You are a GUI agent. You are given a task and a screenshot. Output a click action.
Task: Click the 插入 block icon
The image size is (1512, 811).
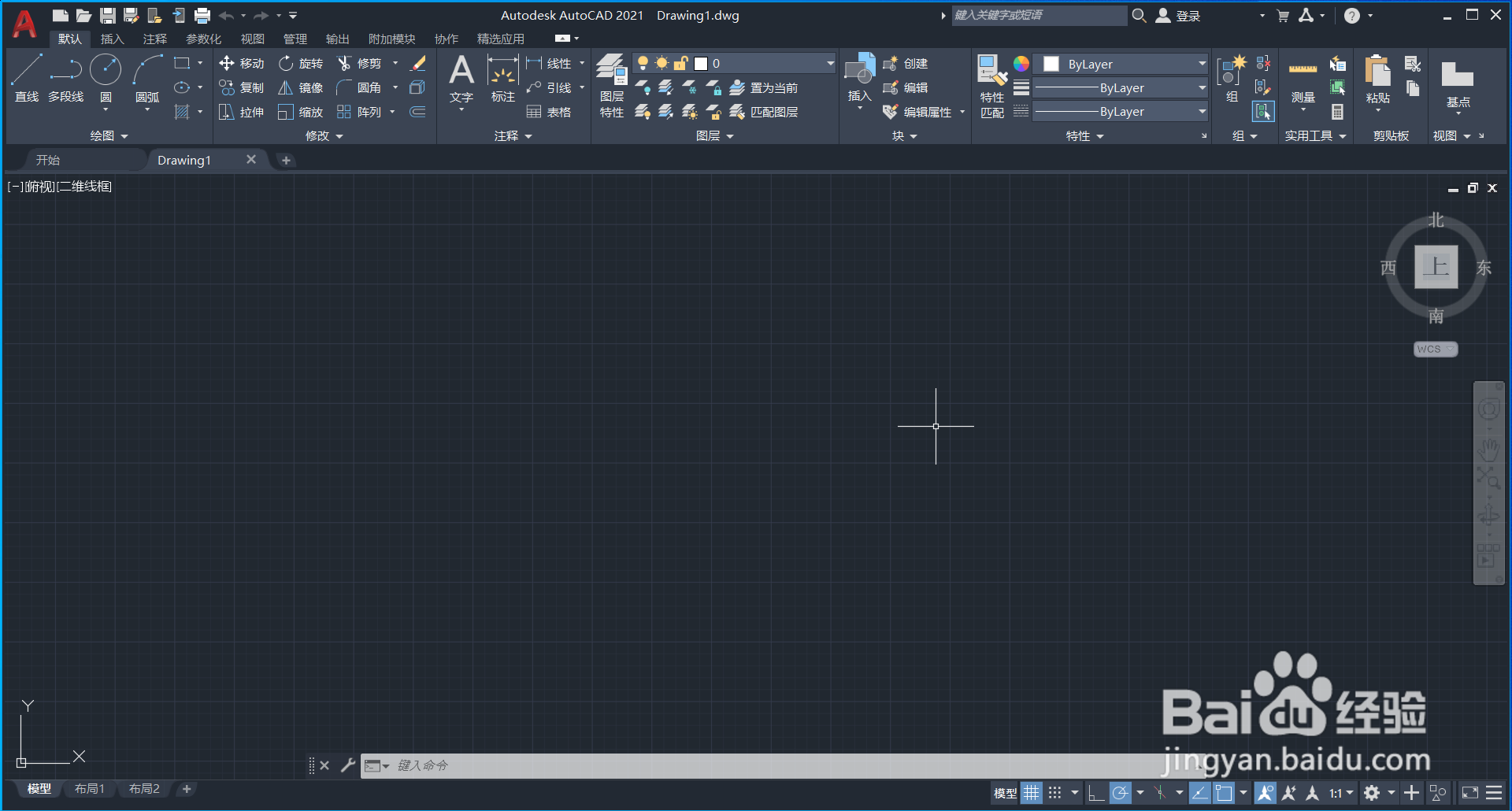[859, 77]
